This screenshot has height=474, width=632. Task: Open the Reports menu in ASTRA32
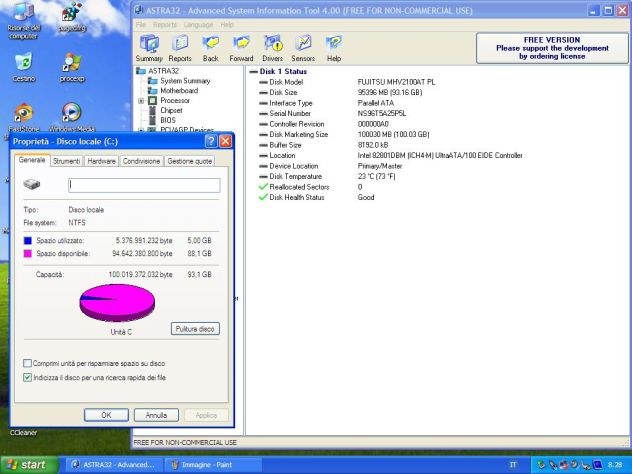(x=165, y=25)
